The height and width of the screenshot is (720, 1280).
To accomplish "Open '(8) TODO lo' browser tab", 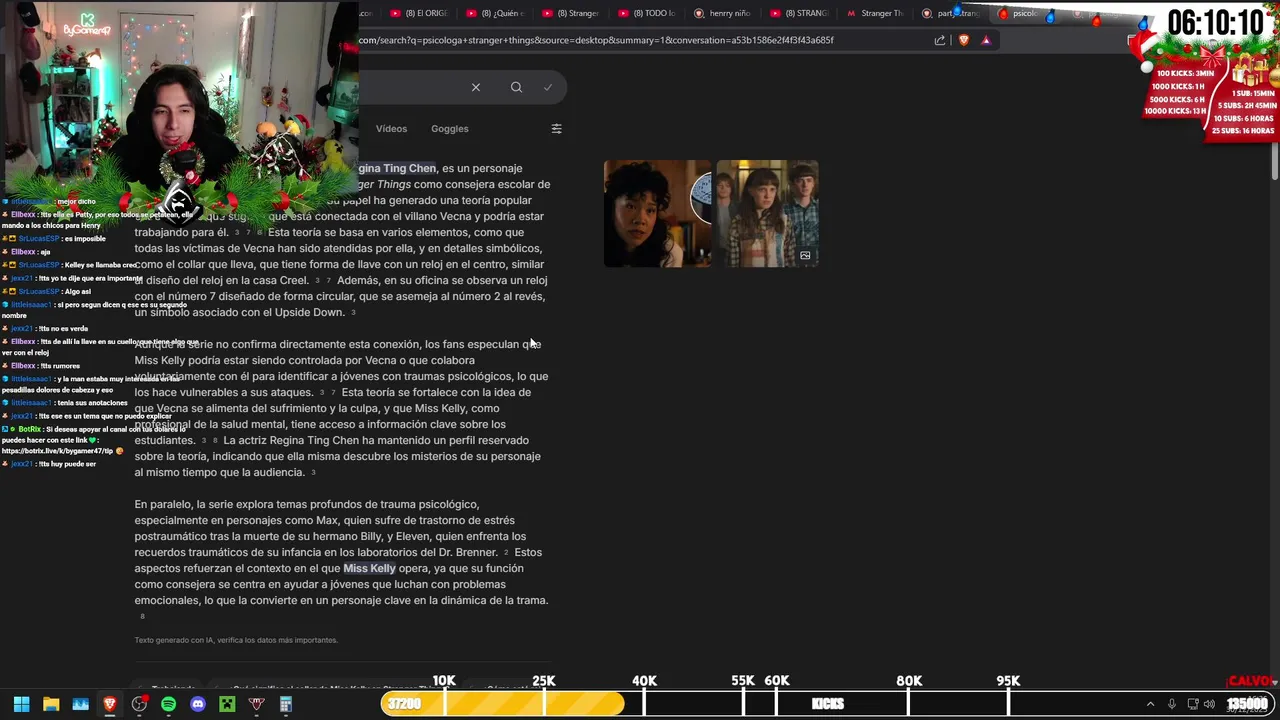I will [x=648, y=13].
